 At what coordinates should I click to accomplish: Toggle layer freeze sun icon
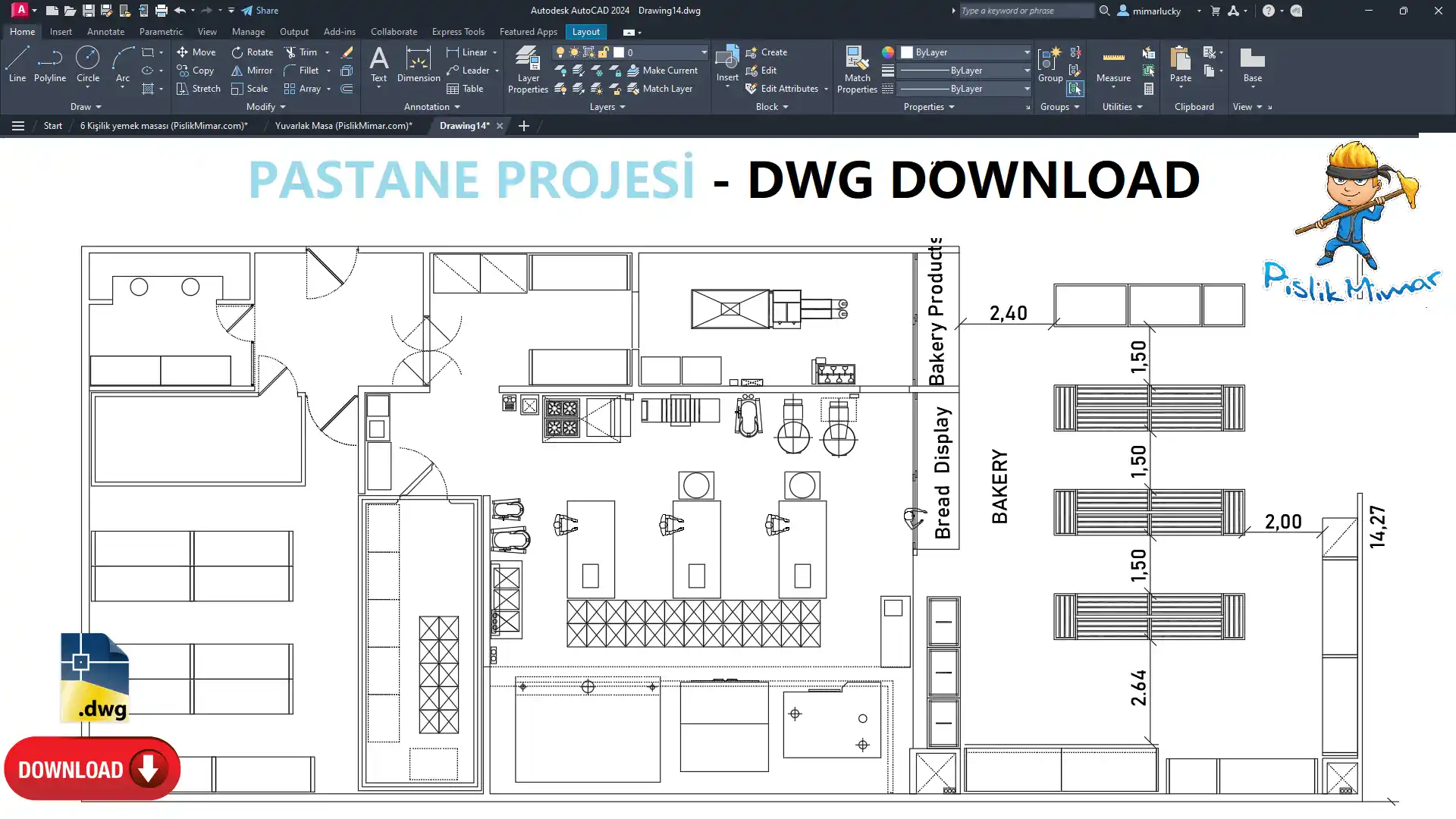point(574,52)
